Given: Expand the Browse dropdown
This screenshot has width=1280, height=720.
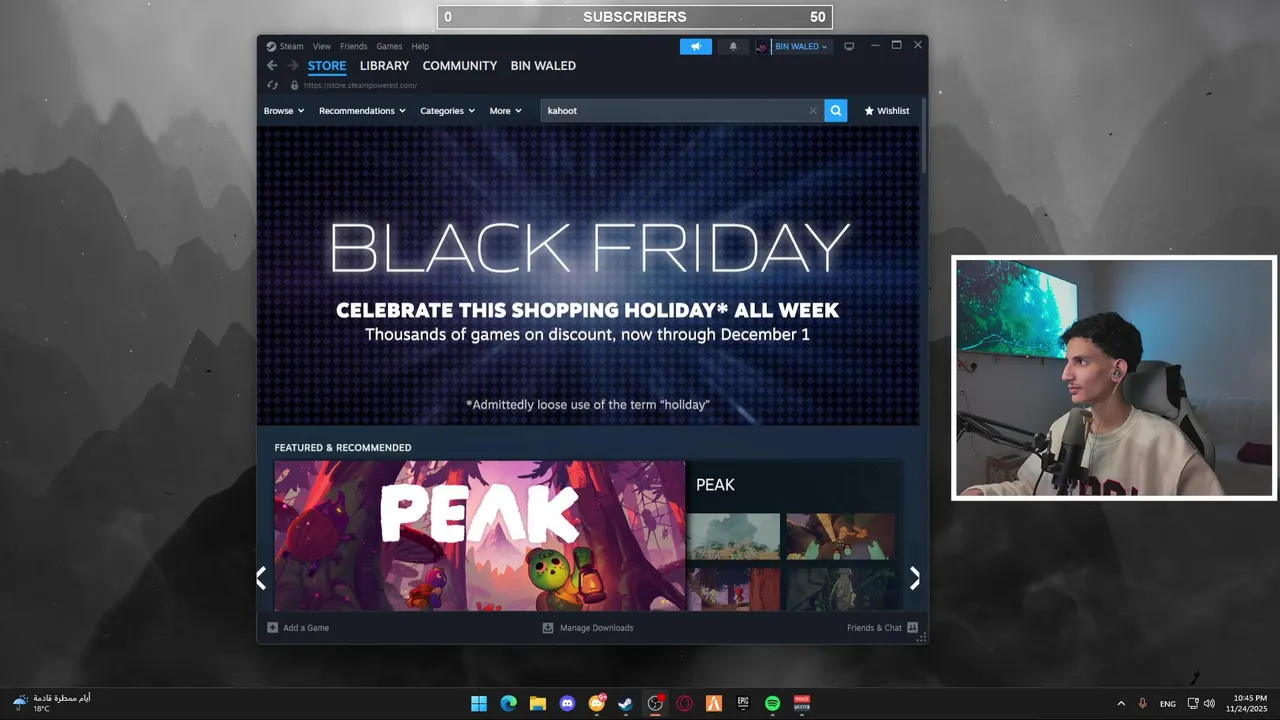Looking at the screenshot, I should (x=284, y=111).
